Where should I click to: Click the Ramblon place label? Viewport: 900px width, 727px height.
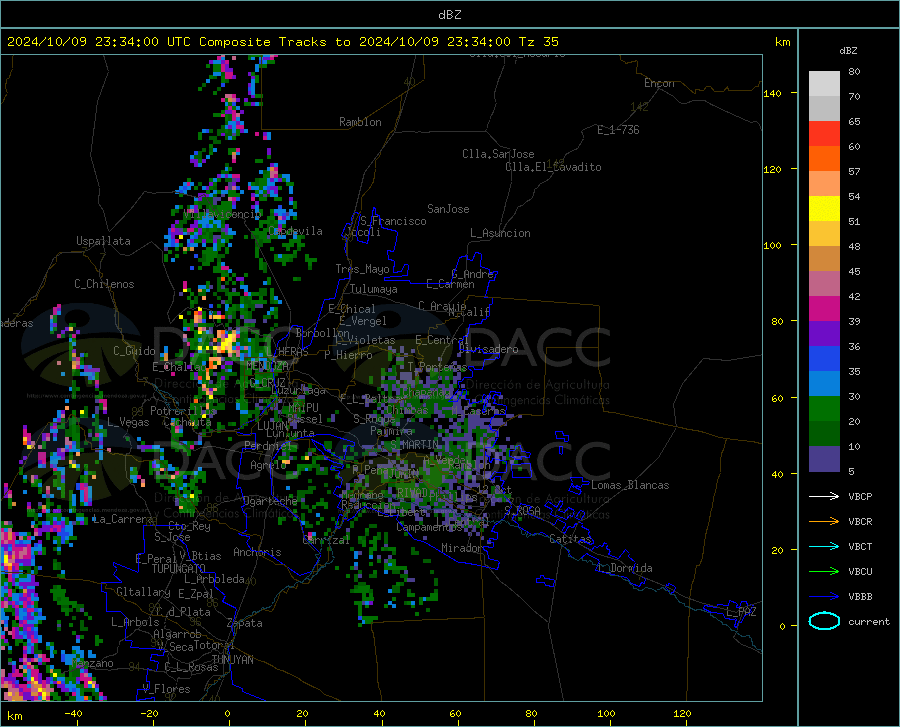[x=360, y=122]
